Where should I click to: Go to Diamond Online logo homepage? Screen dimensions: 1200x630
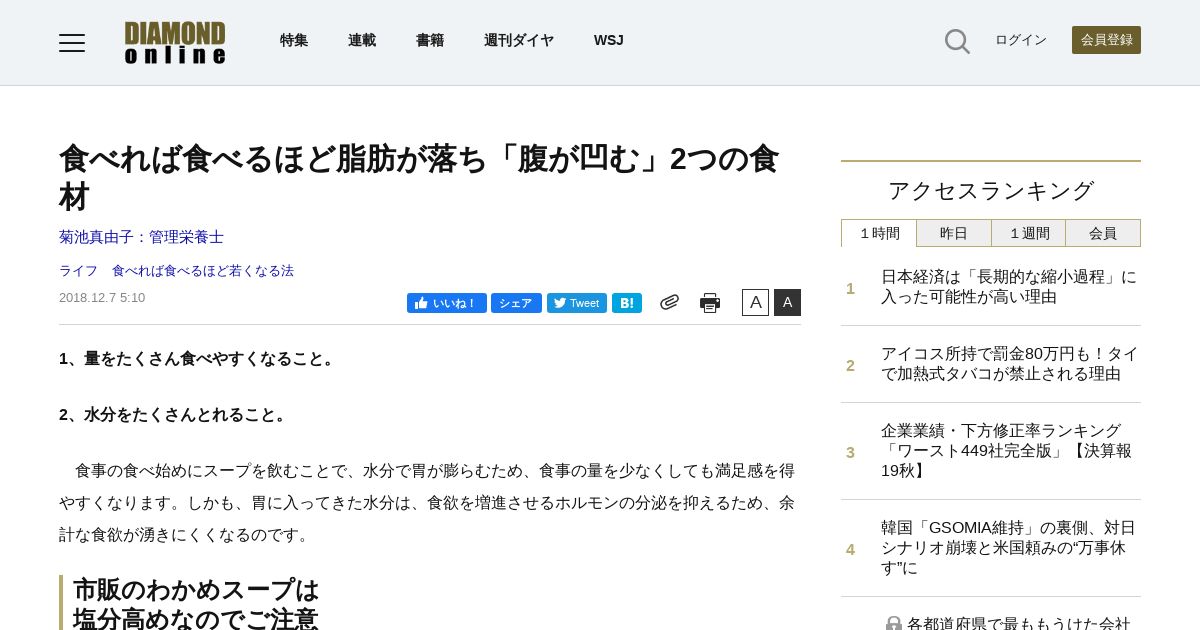click(175, 43)
